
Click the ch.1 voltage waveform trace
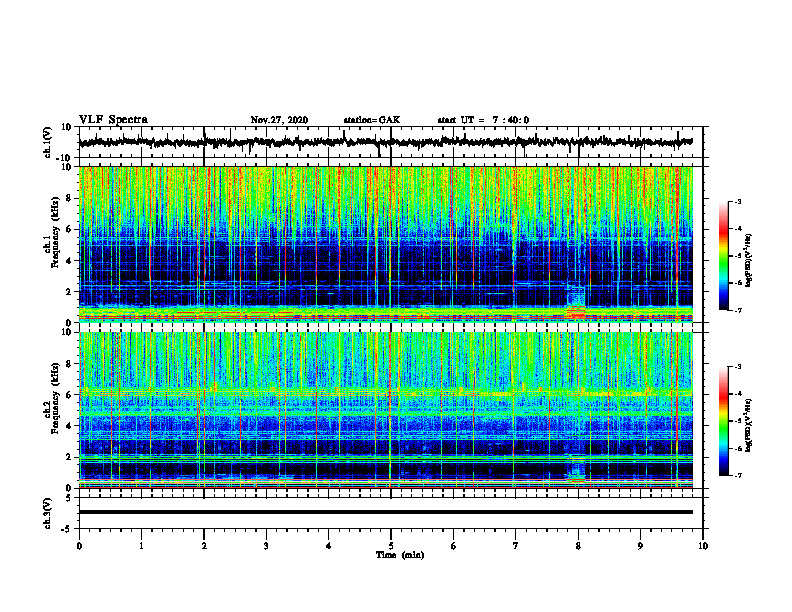pyautogui.click(x=386, y=142)
